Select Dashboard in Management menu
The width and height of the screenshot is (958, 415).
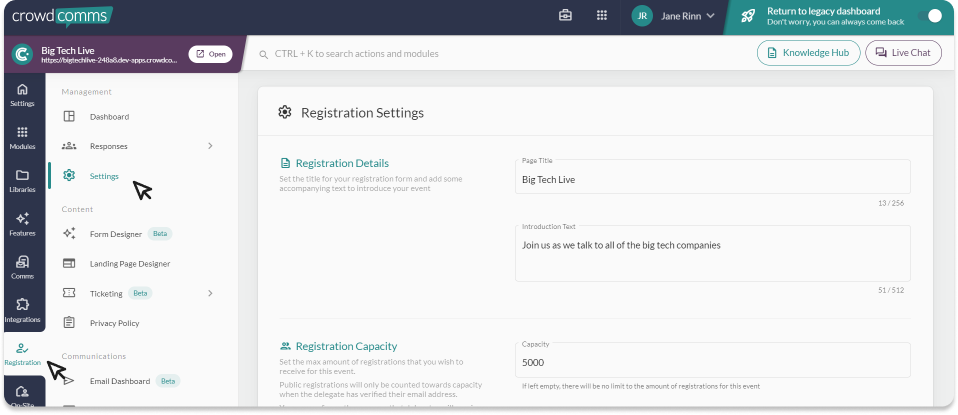pyautogui.click(x=109, y=117)
